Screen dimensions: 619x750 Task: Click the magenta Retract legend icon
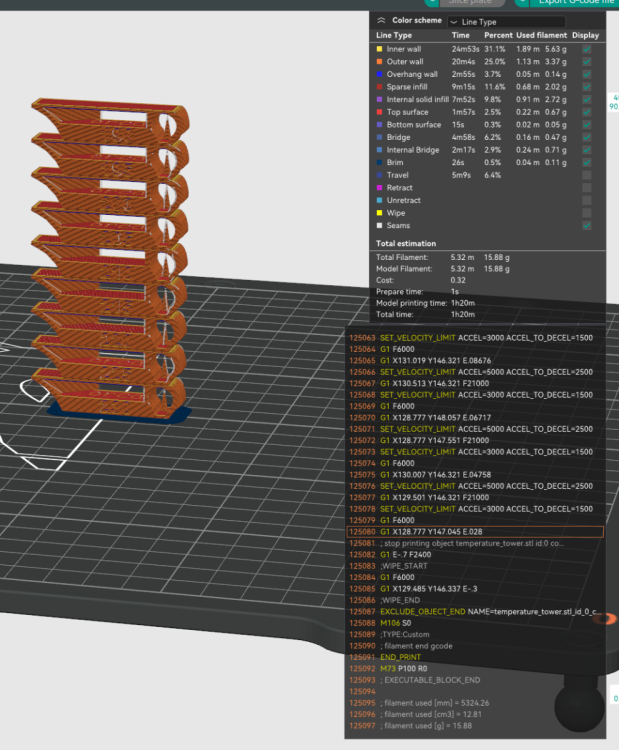379,188
